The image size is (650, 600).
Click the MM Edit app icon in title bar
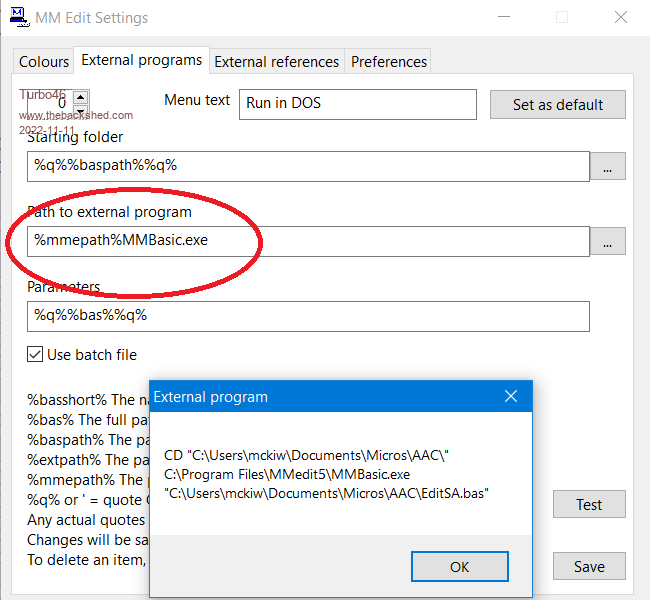pyautogui.click(x=18, y=16)
